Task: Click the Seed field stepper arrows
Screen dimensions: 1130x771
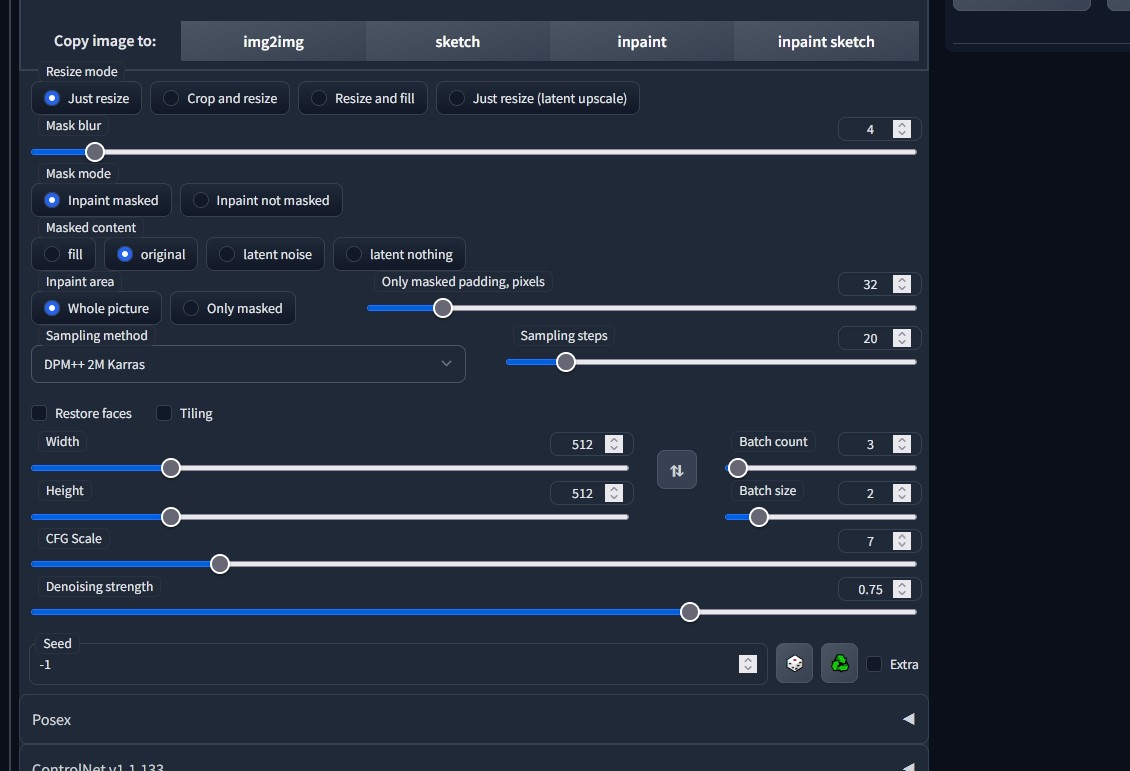Action: tap(747, 664)
